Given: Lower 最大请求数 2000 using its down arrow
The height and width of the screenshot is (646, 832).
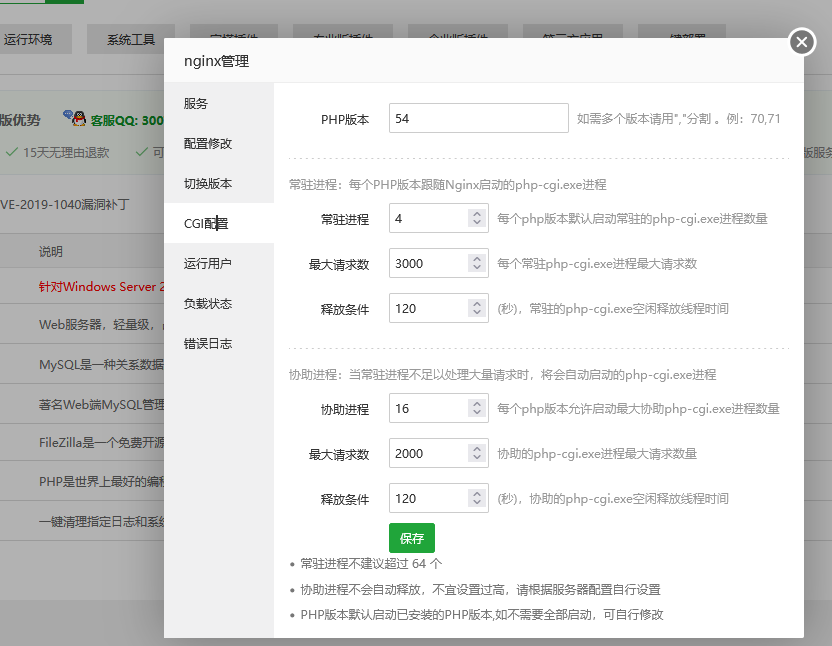Looking at the screenshot, I should (476, 458).
